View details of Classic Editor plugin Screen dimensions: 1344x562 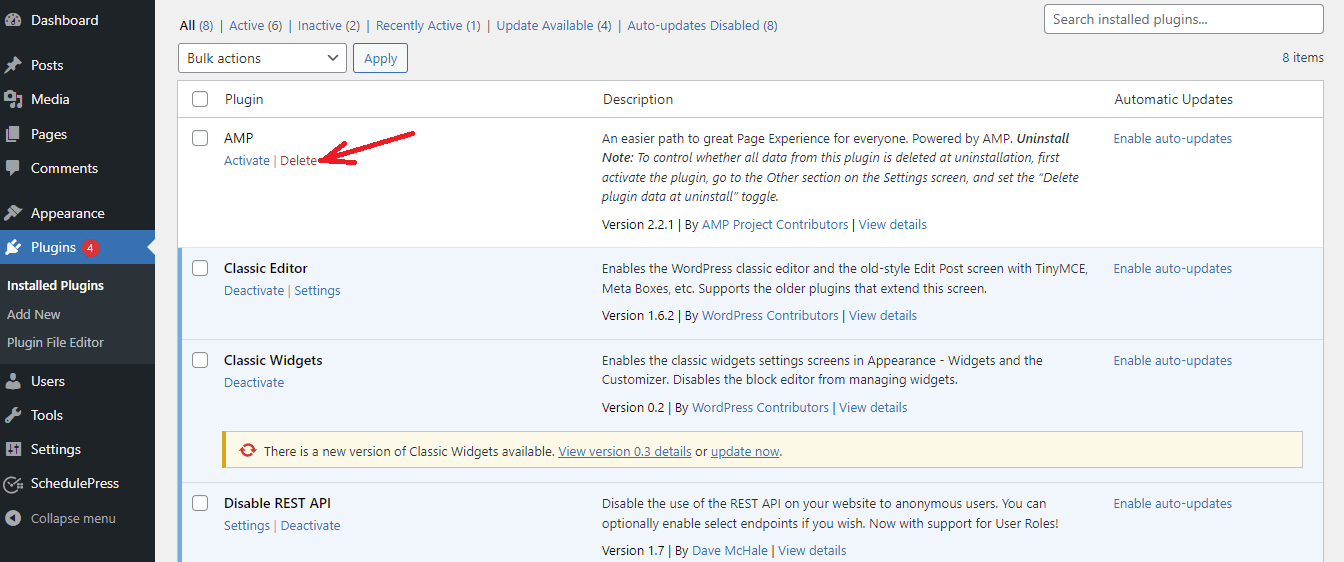pyautogui.click(x=883, y=315)
